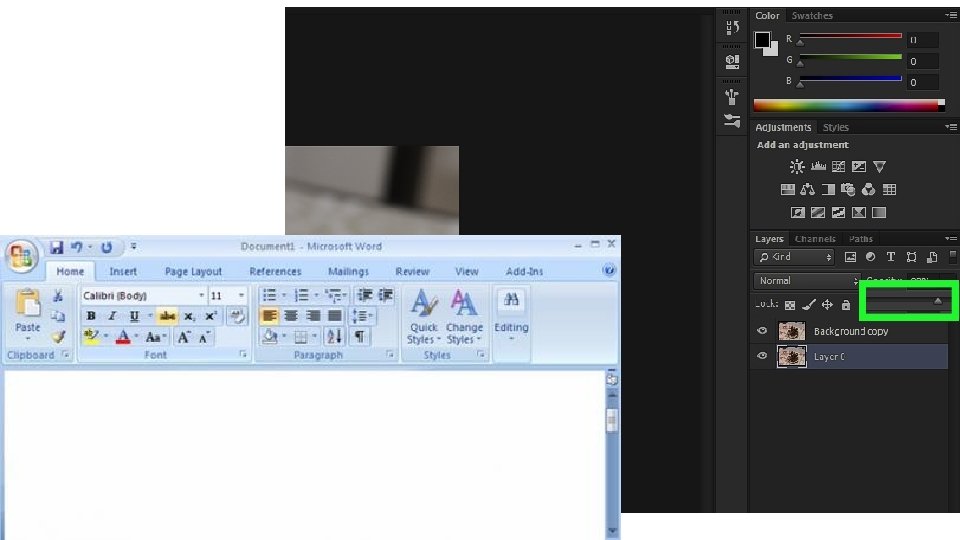This screenshot has width=960, height=540.
Task: Toggle lock image pixels brush icon
Action: point(809,304)
